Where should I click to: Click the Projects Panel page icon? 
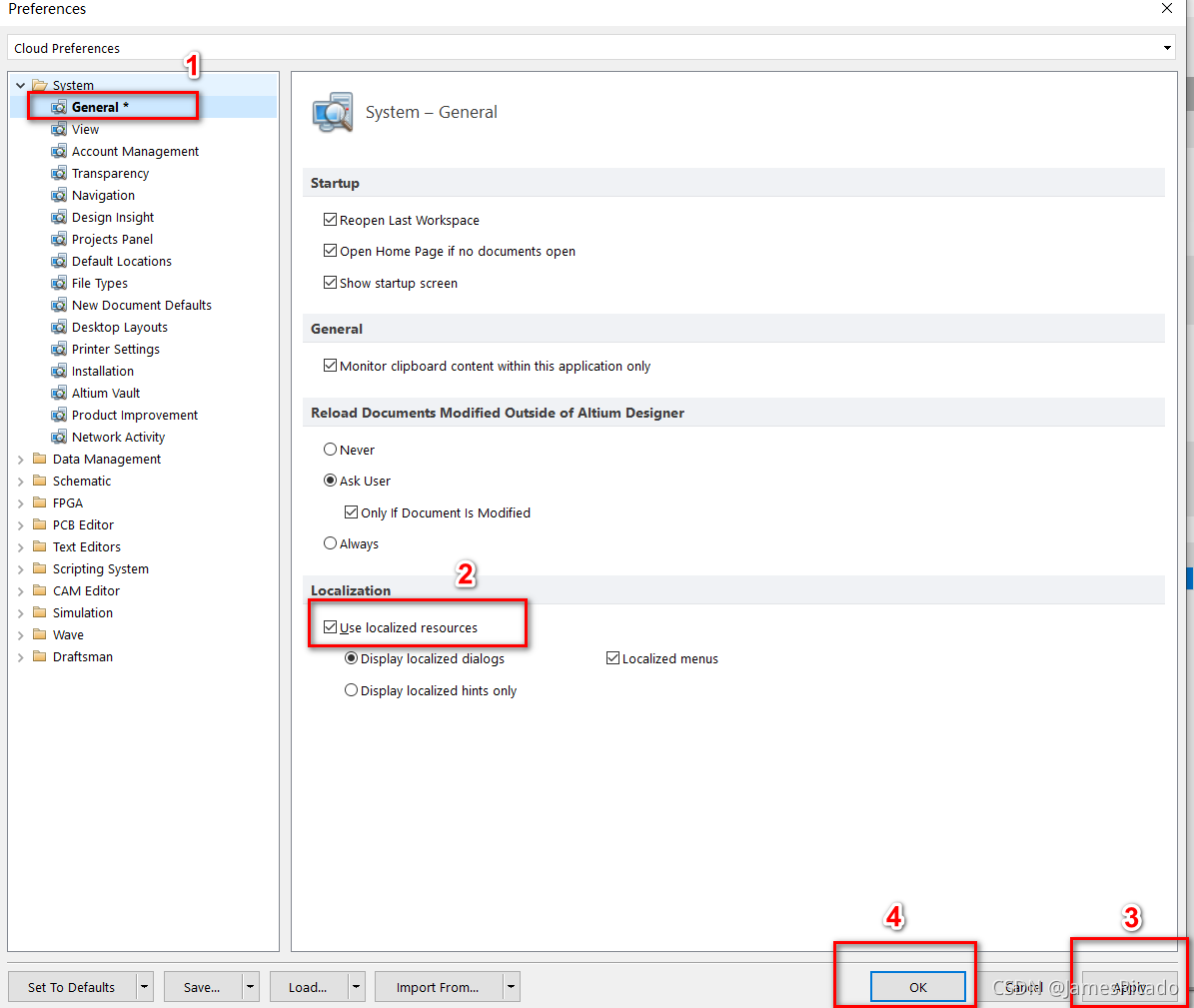(x=59, y=239)
